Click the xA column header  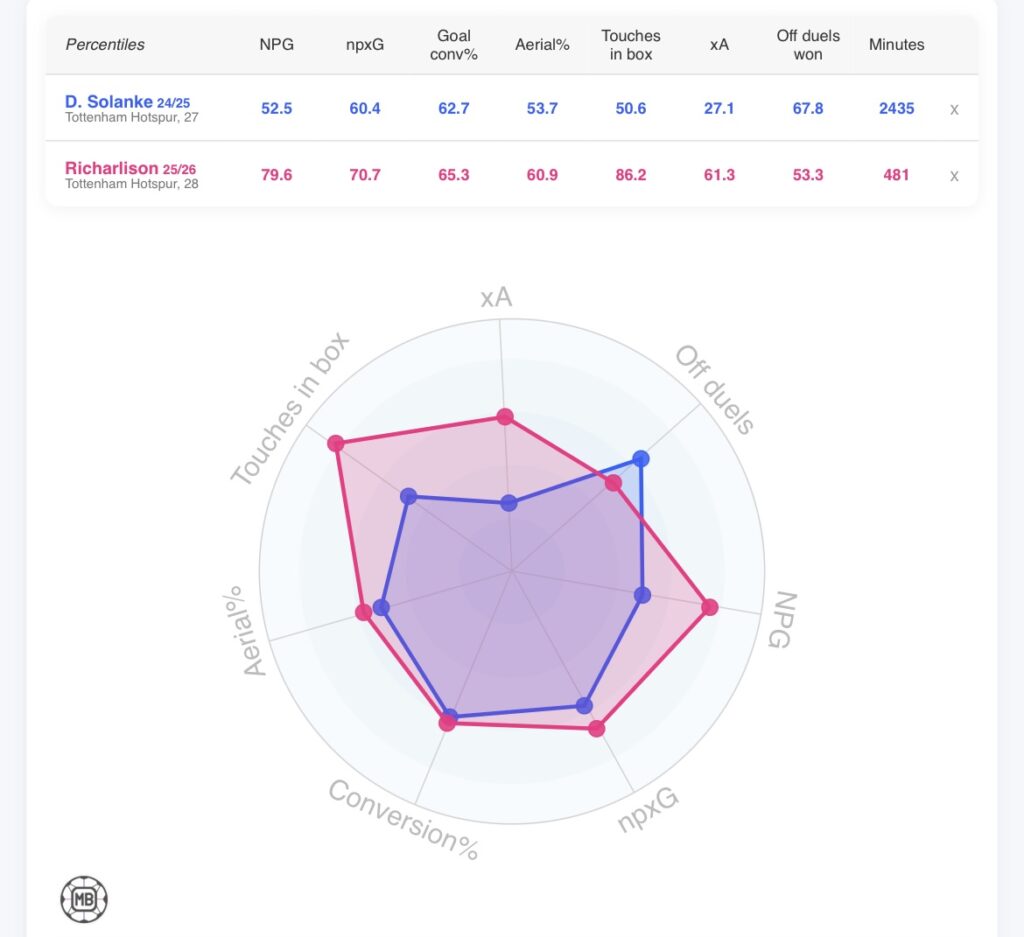[719, 45]
